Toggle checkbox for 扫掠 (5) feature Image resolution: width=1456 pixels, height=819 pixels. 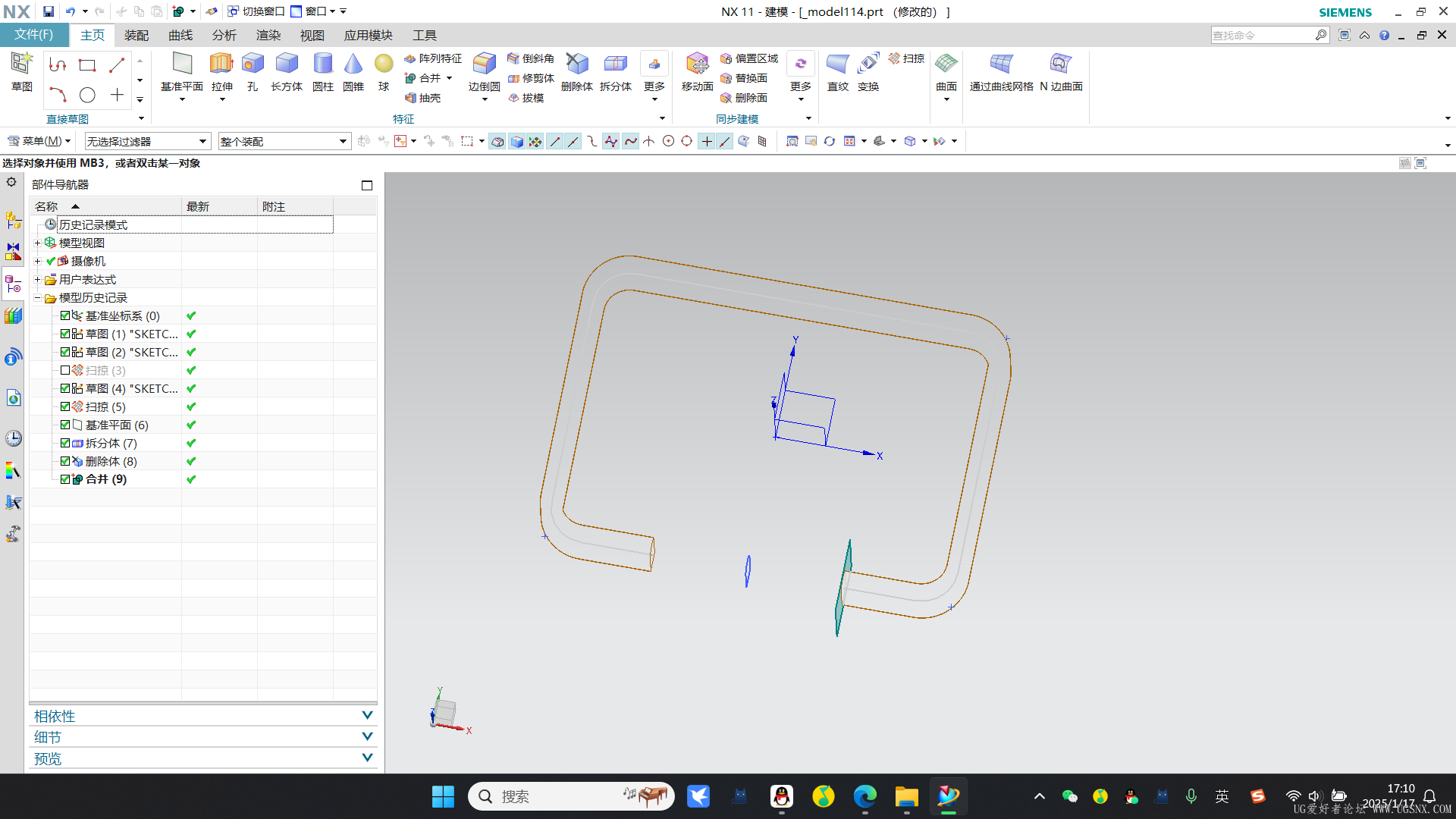65,406
